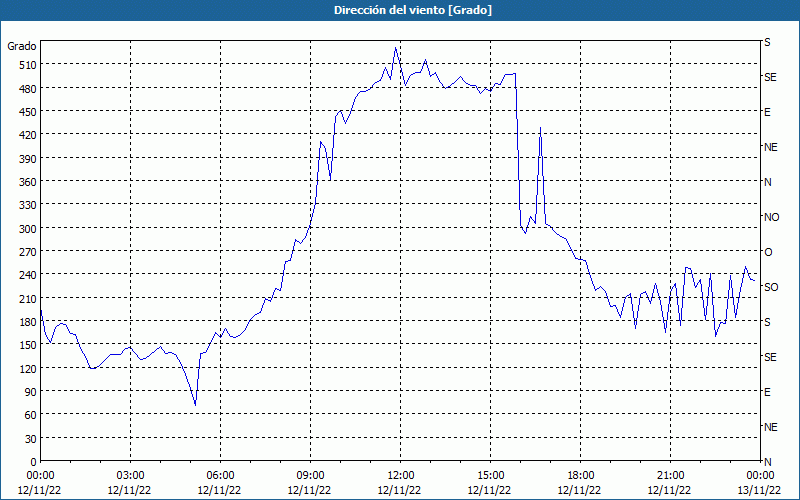Click the 'Grado' y-axis unit label
Image resolution: width=800 pixels, height=500 pixels.
22,46
